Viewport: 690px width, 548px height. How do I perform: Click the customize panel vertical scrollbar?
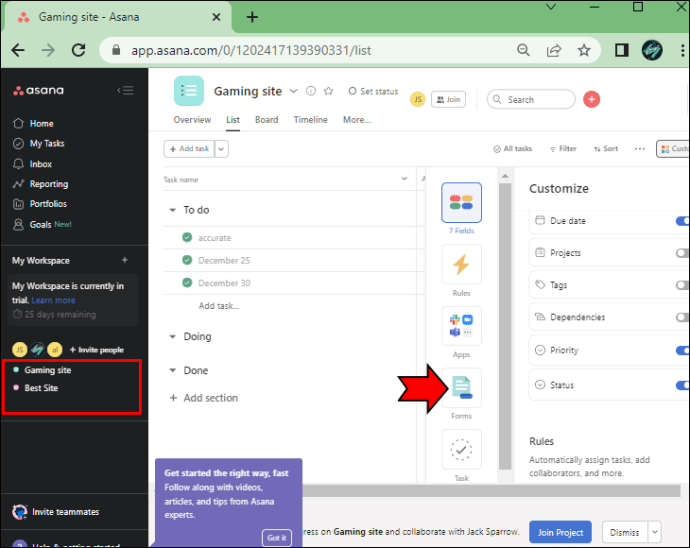[x=505, y=324]
